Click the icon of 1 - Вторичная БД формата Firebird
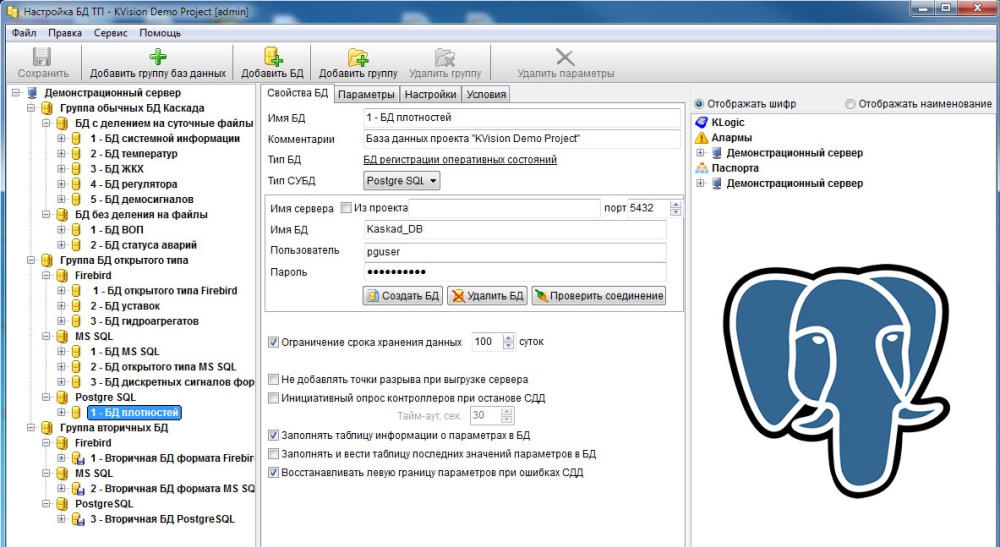This screenshot has height=547, width=1000. pos(78,458)
